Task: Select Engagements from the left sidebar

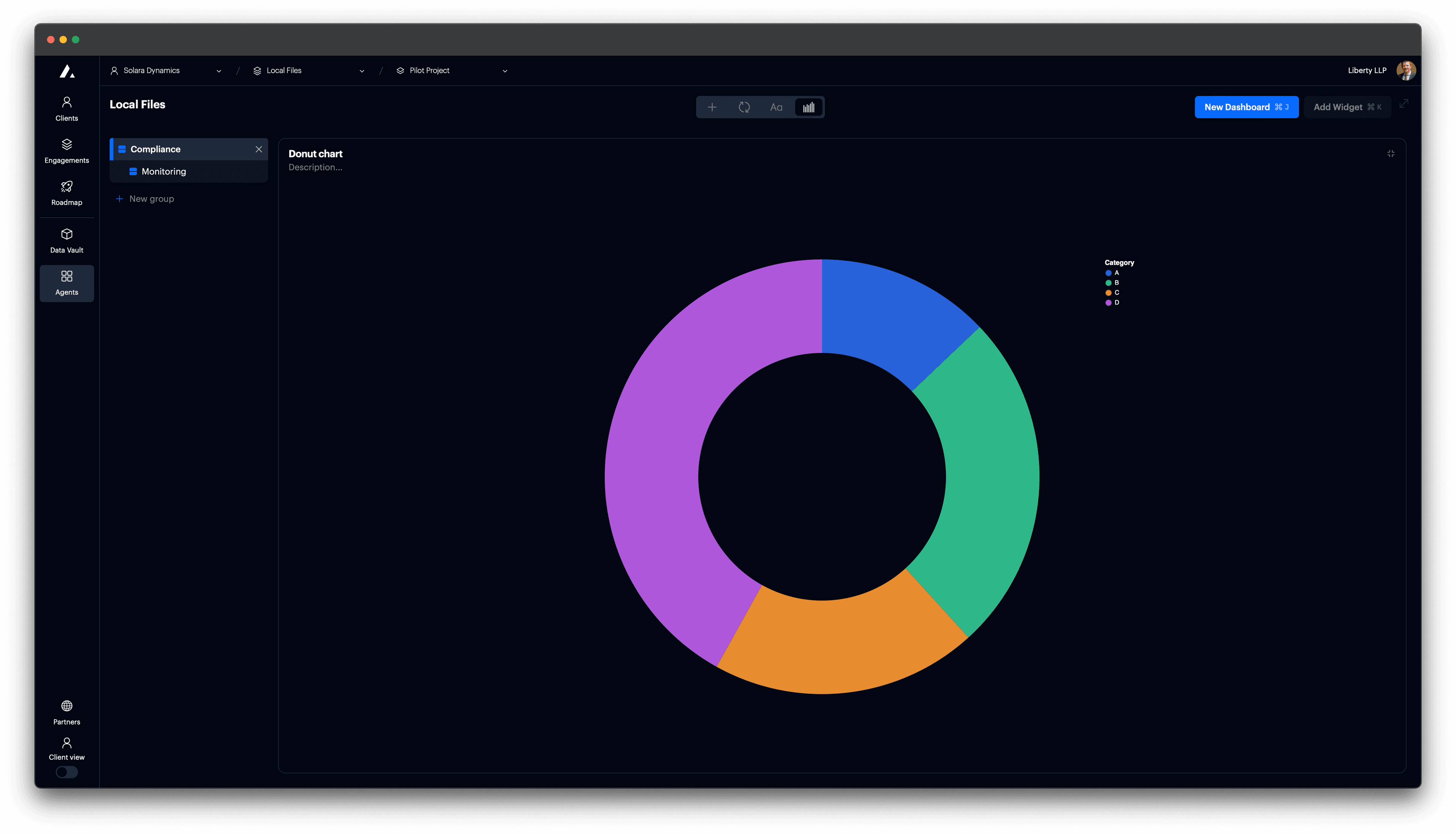Action: [66, 150]
